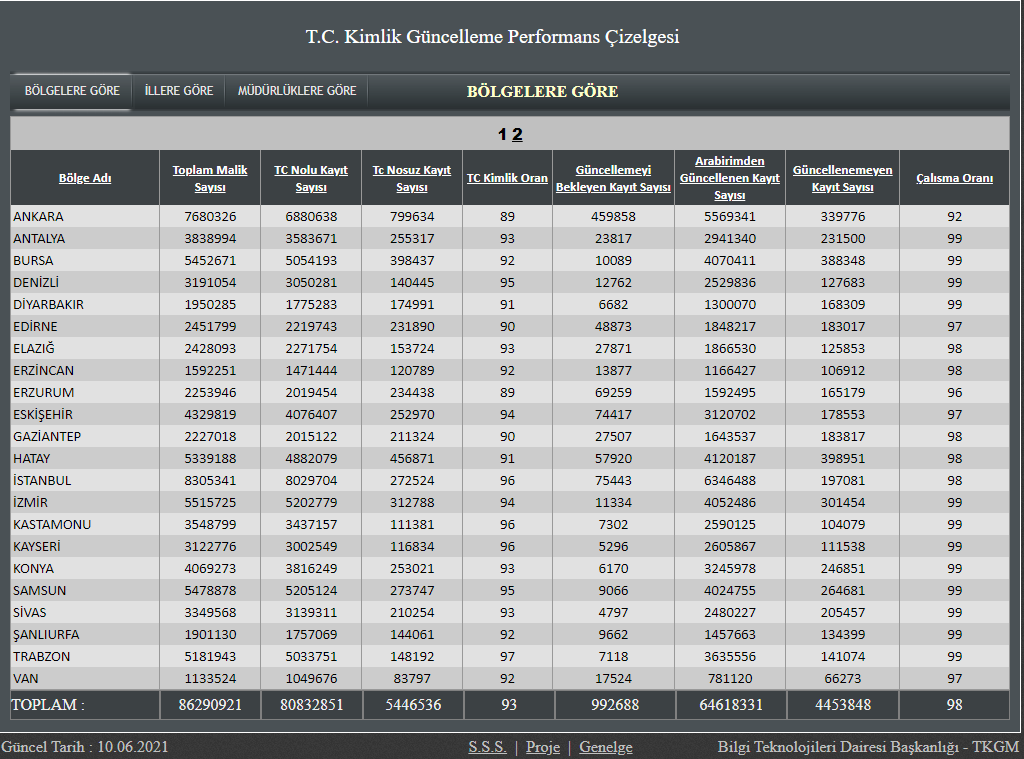
Task: Open the İLLERE GÖRE tab
Action: tap(179, 91)
